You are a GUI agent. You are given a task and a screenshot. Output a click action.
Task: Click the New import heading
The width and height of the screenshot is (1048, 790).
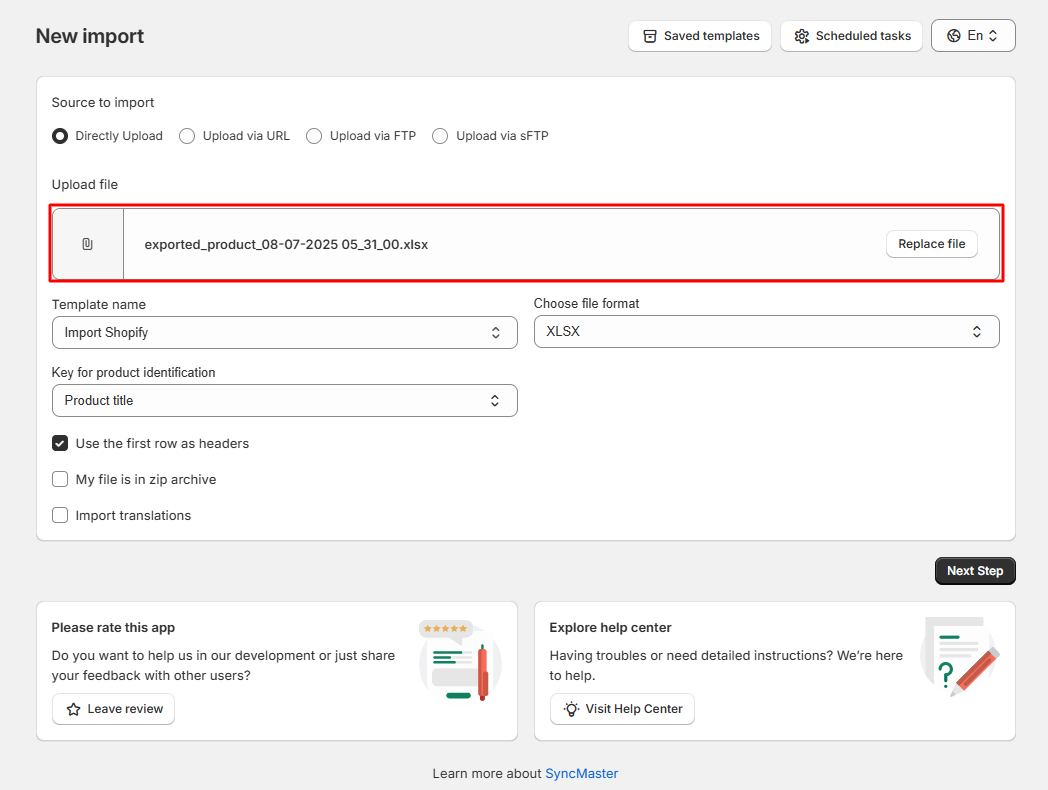click(x=90, y=36)
